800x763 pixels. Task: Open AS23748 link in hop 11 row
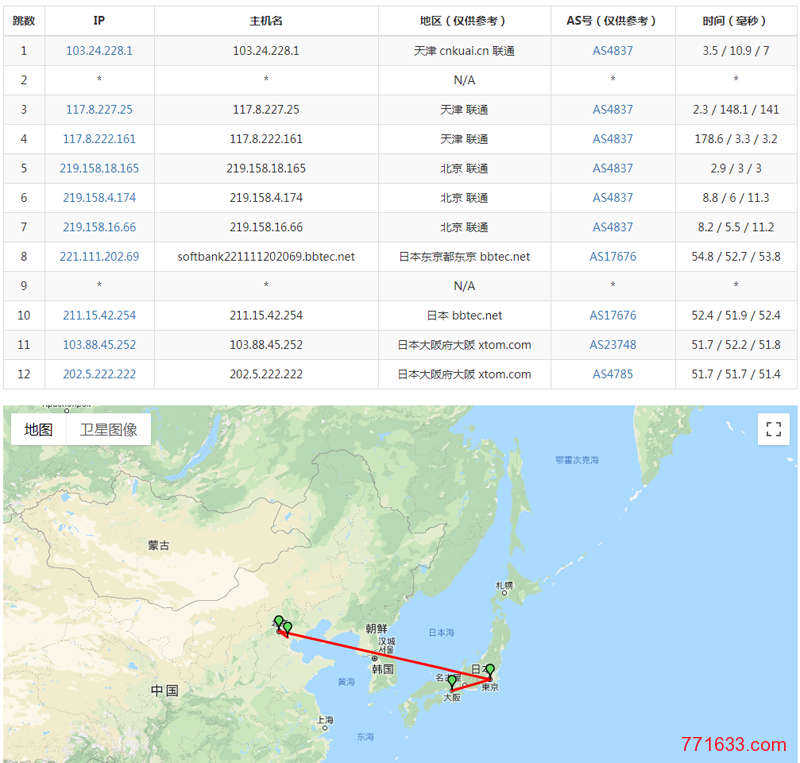point(612,344)
